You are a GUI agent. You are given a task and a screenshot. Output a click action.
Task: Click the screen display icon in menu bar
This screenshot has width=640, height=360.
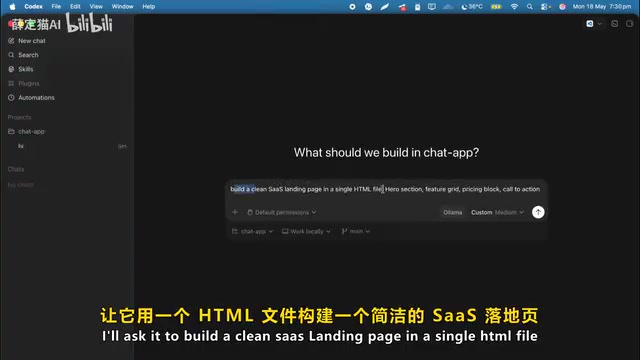click(x=431, y=7)
